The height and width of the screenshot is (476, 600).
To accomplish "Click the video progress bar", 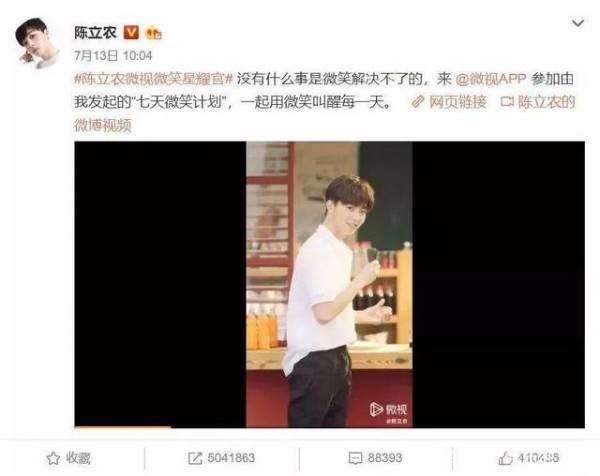I will [x=329, y=427].
